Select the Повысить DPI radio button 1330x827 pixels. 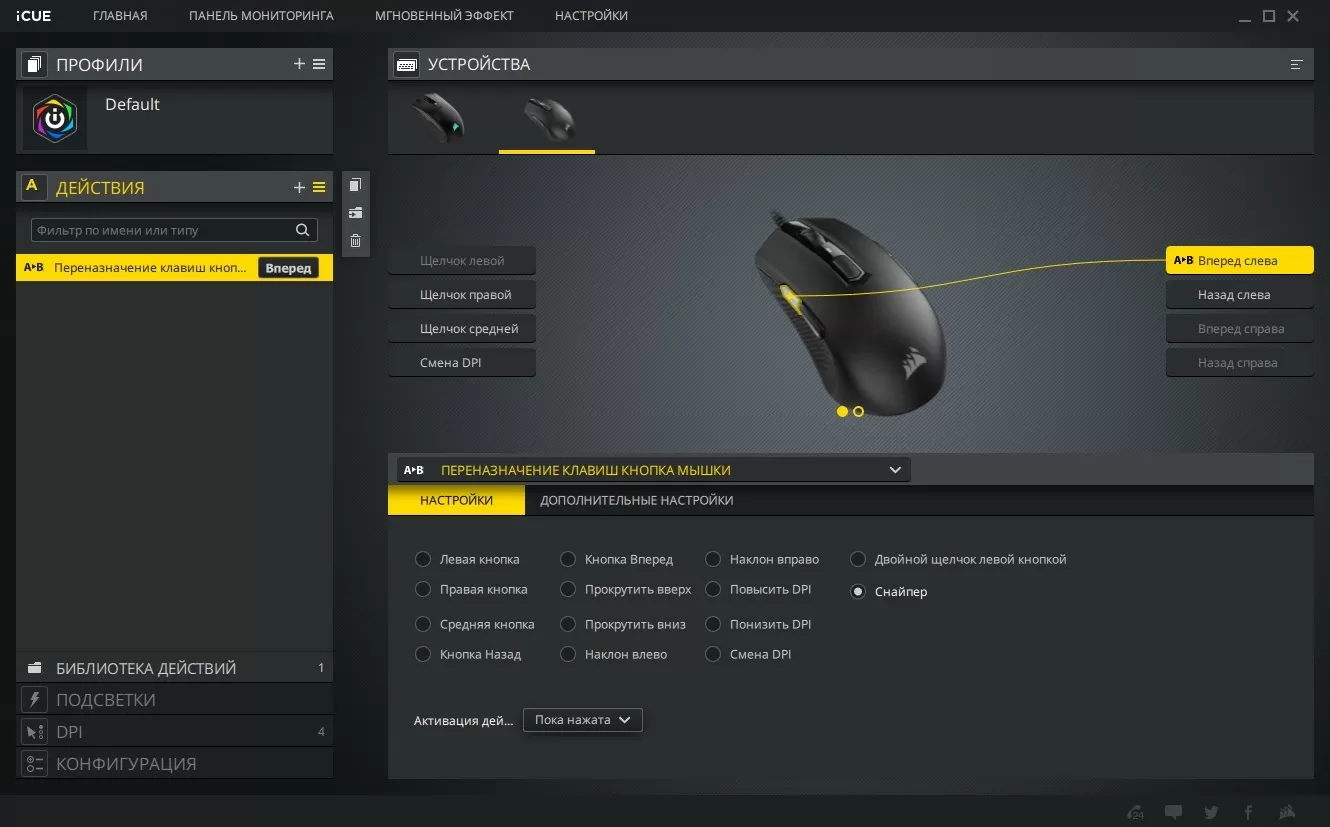point(712,589)
